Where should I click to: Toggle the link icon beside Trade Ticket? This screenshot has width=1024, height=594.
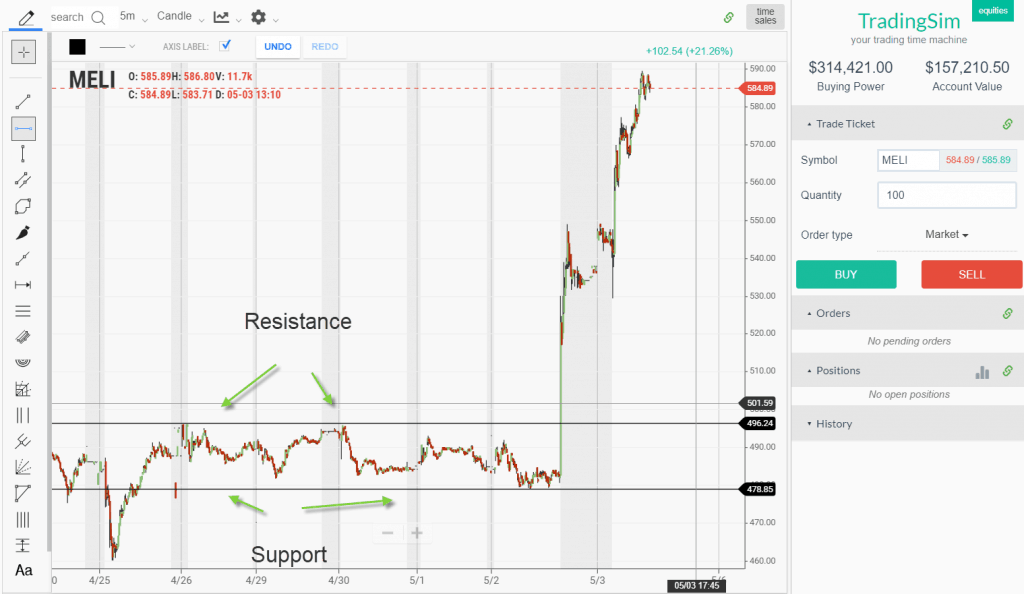point(1009,123)
